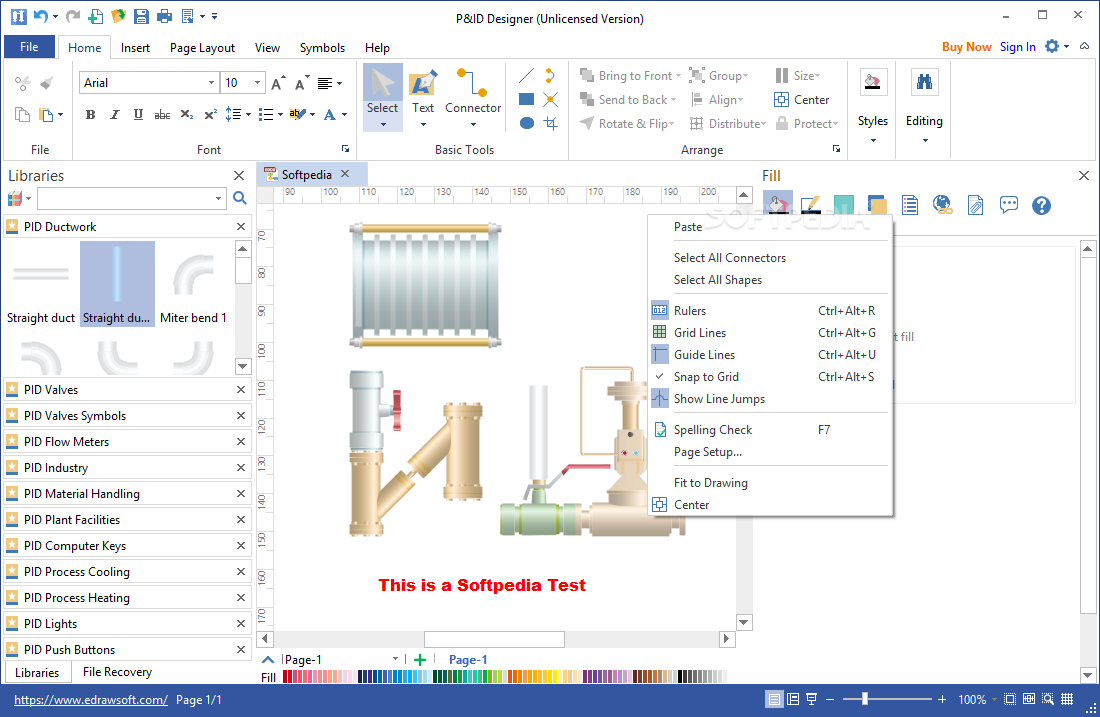Switch to File Recovery tab

click(117, 671)
